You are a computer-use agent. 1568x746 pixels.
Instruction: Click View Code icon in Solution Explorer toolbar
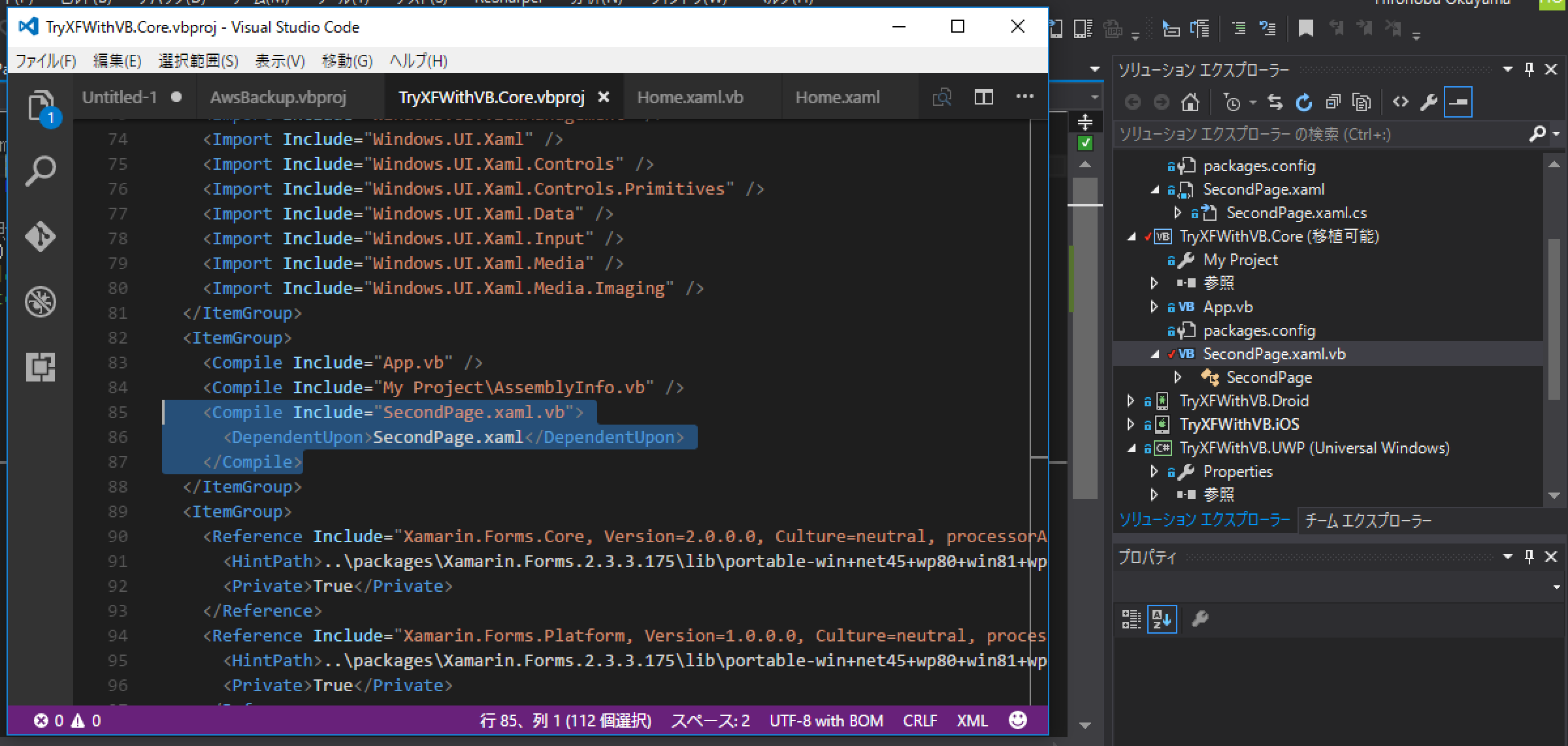point(1400,102)
